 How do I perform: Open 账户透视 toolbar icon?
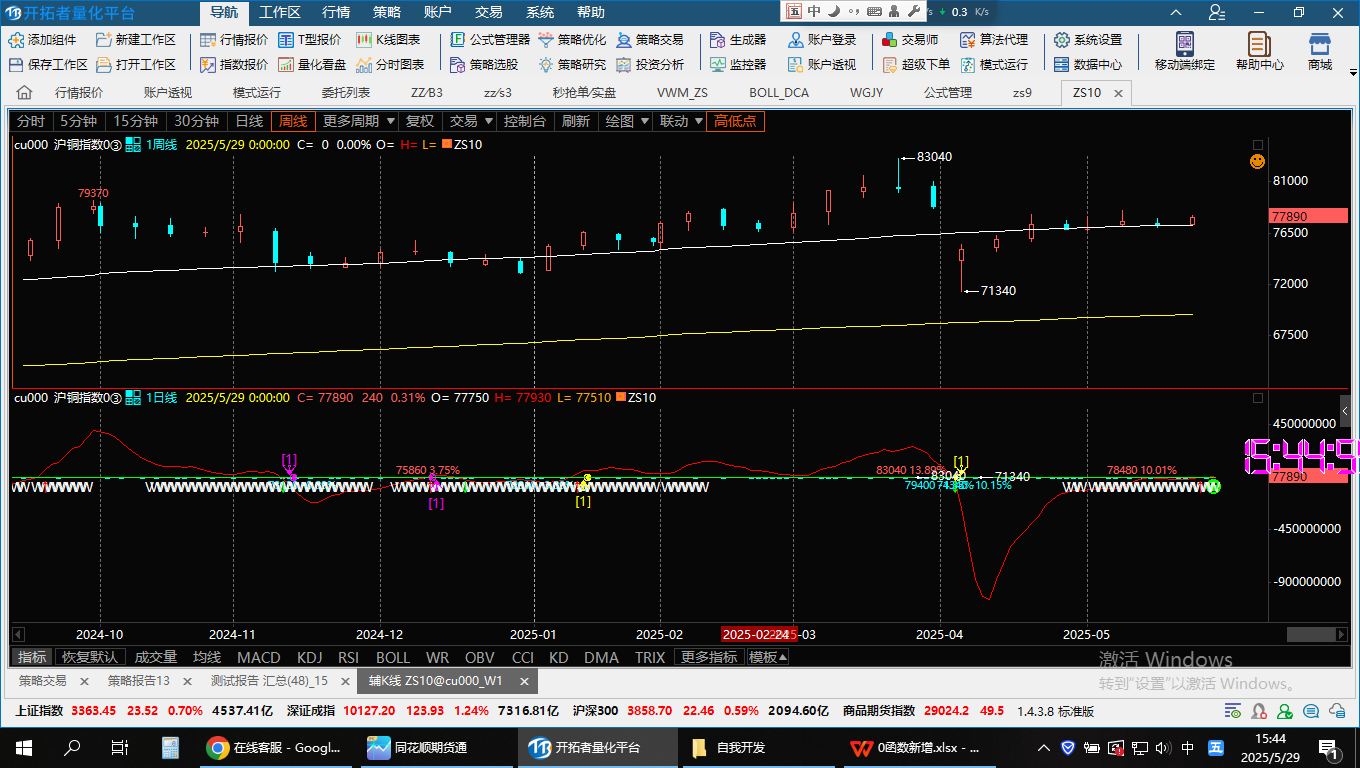[796, 64]
